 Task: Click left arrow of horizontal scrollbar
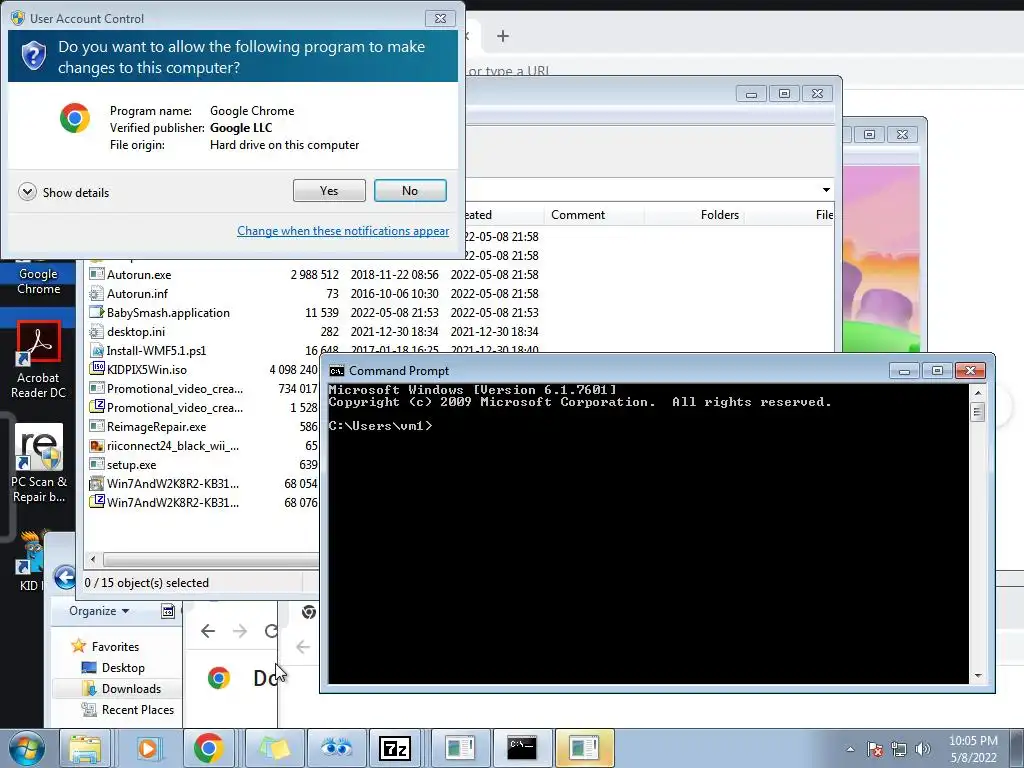coord(93,559)
